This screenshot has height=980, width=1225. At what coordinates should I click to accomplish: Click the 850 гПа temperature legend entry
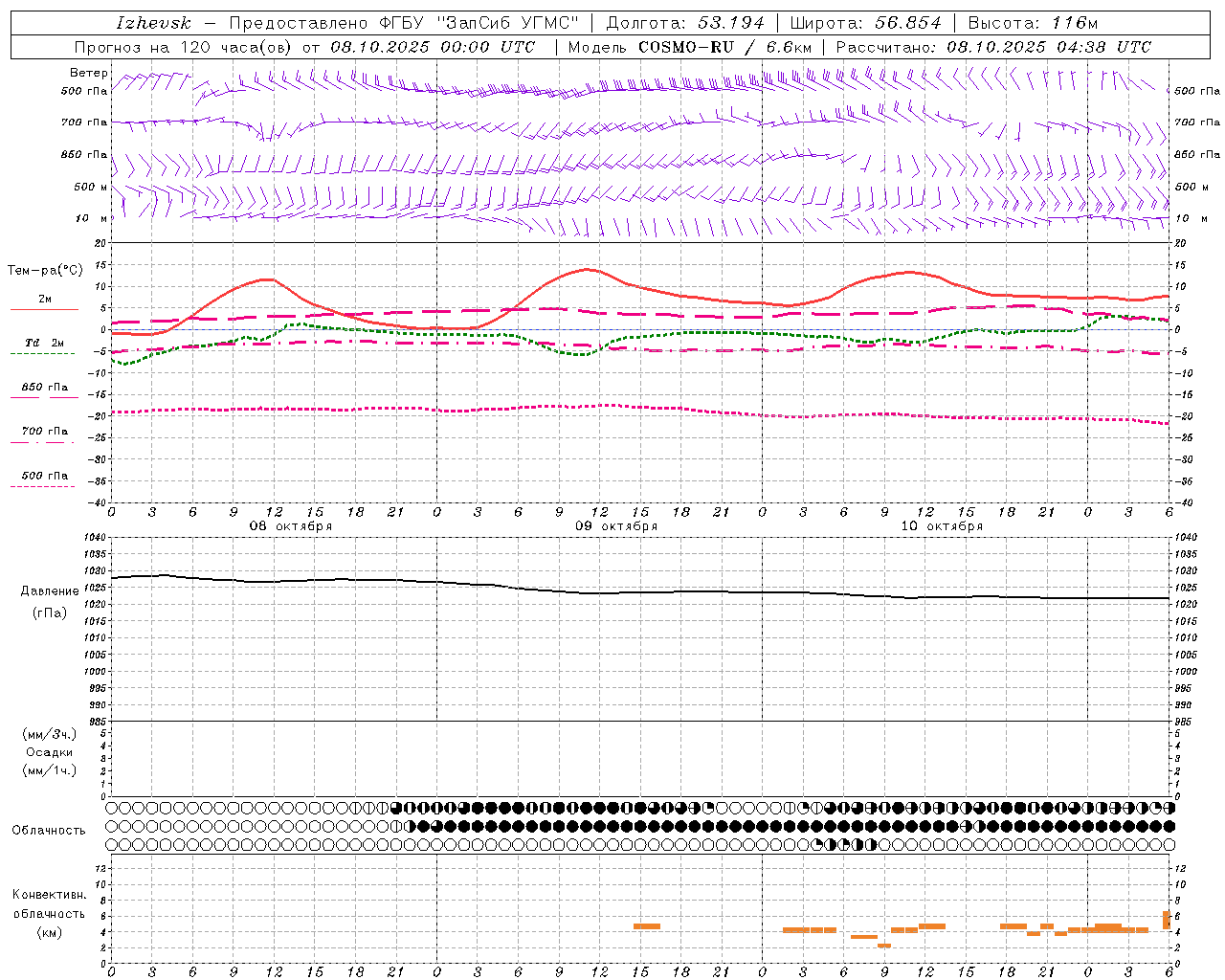click(45, 387)
